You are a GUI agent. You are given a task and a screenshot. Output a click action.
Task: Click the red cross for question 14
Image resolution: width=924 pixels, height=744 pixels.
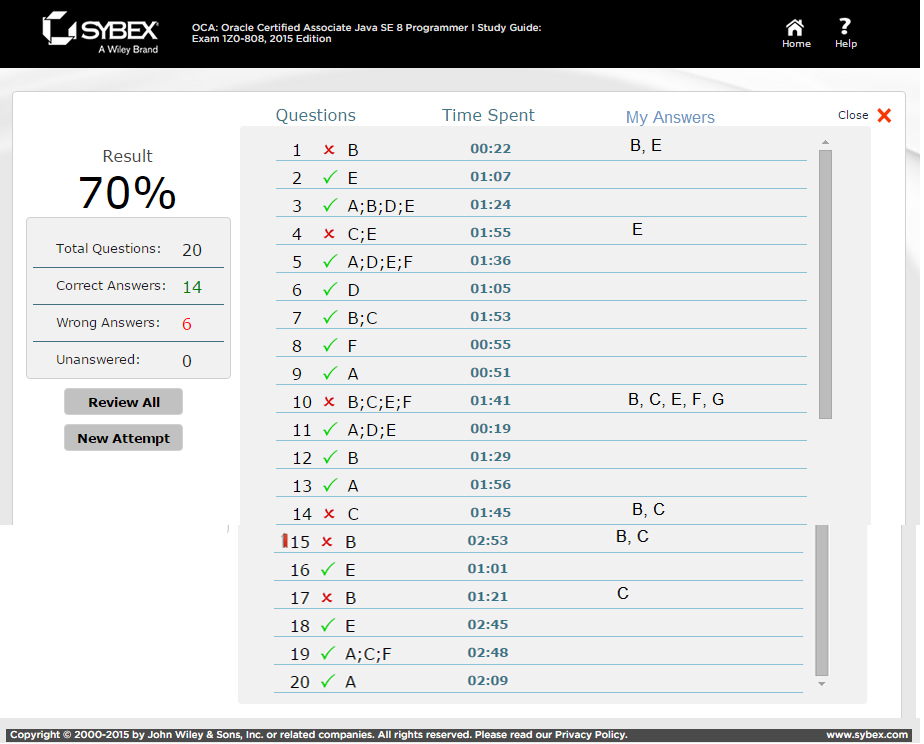(x=329, y=514)
